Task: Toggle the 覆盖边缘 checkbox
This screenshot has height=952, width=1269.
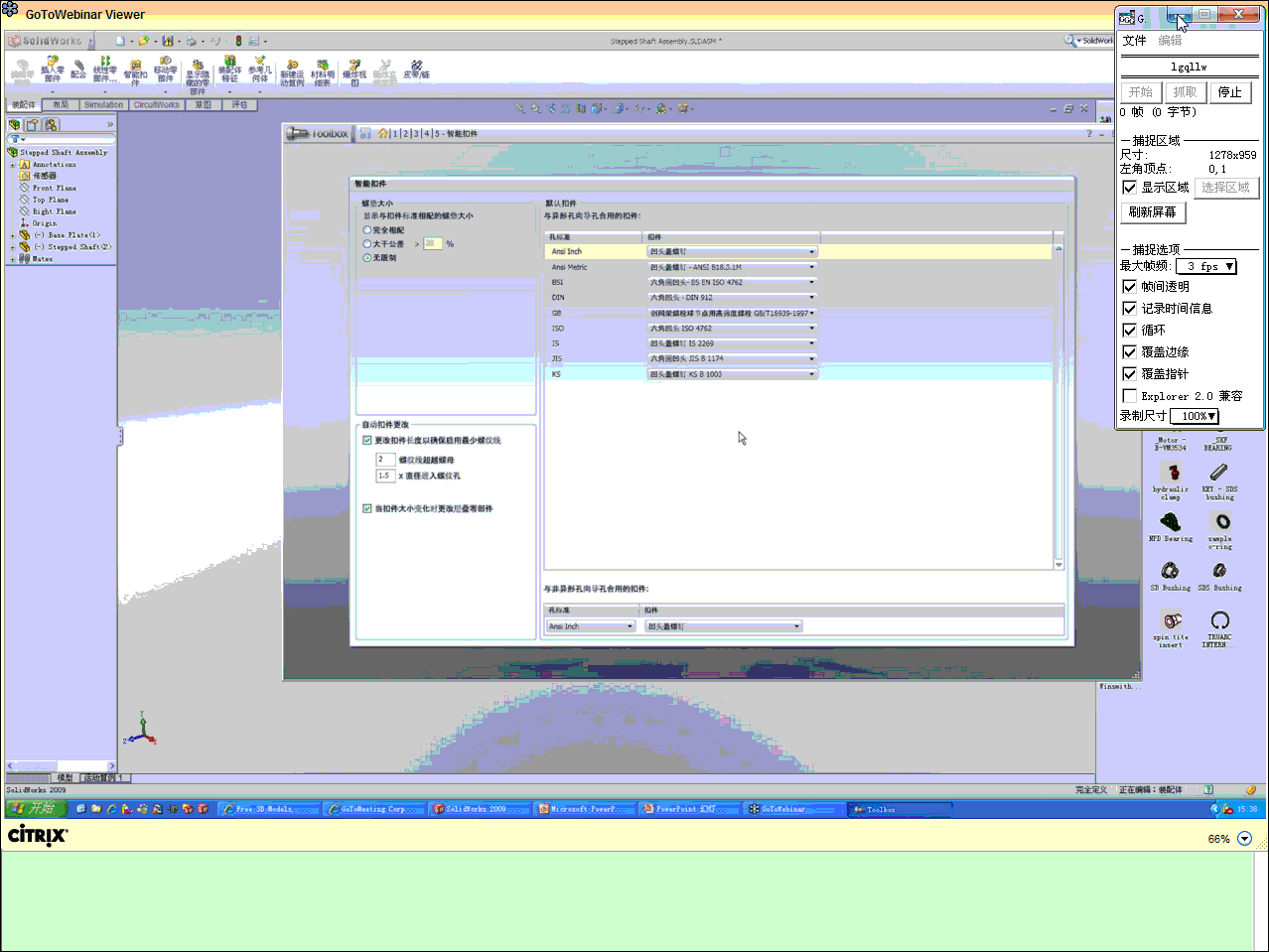Action: (x=1129, y=351)
